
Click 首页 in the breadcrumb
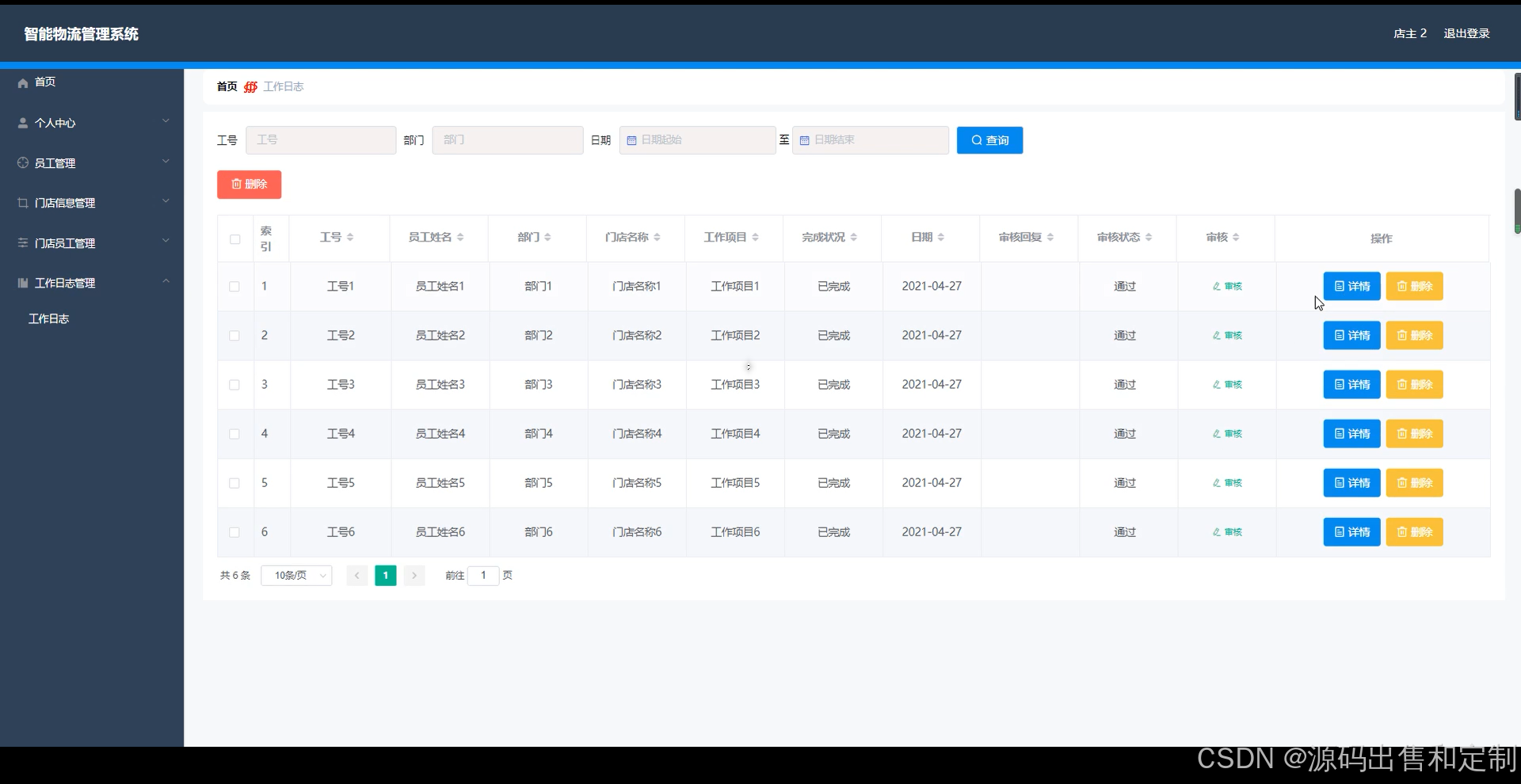pyautogui.click(x=227, y=86)
